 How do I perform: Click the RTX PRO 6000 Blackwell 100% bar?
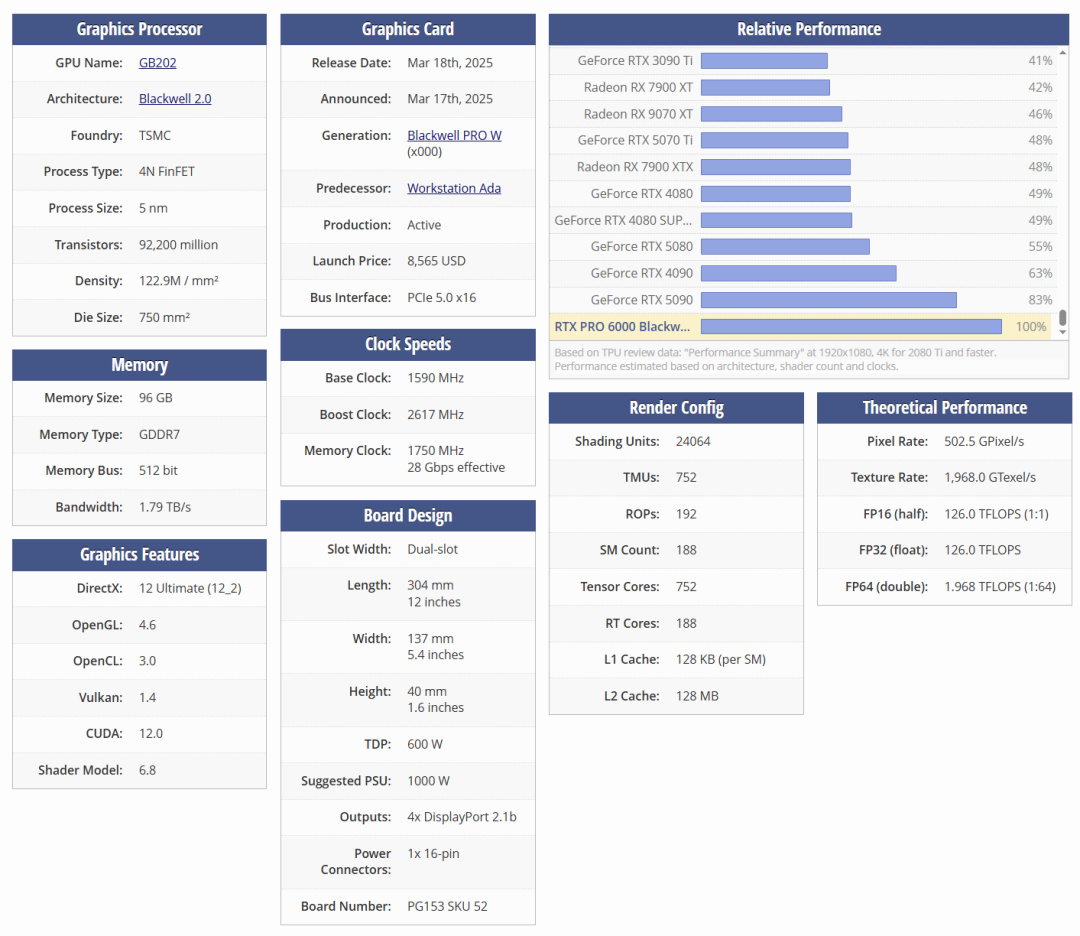click(x=851, y=326)
